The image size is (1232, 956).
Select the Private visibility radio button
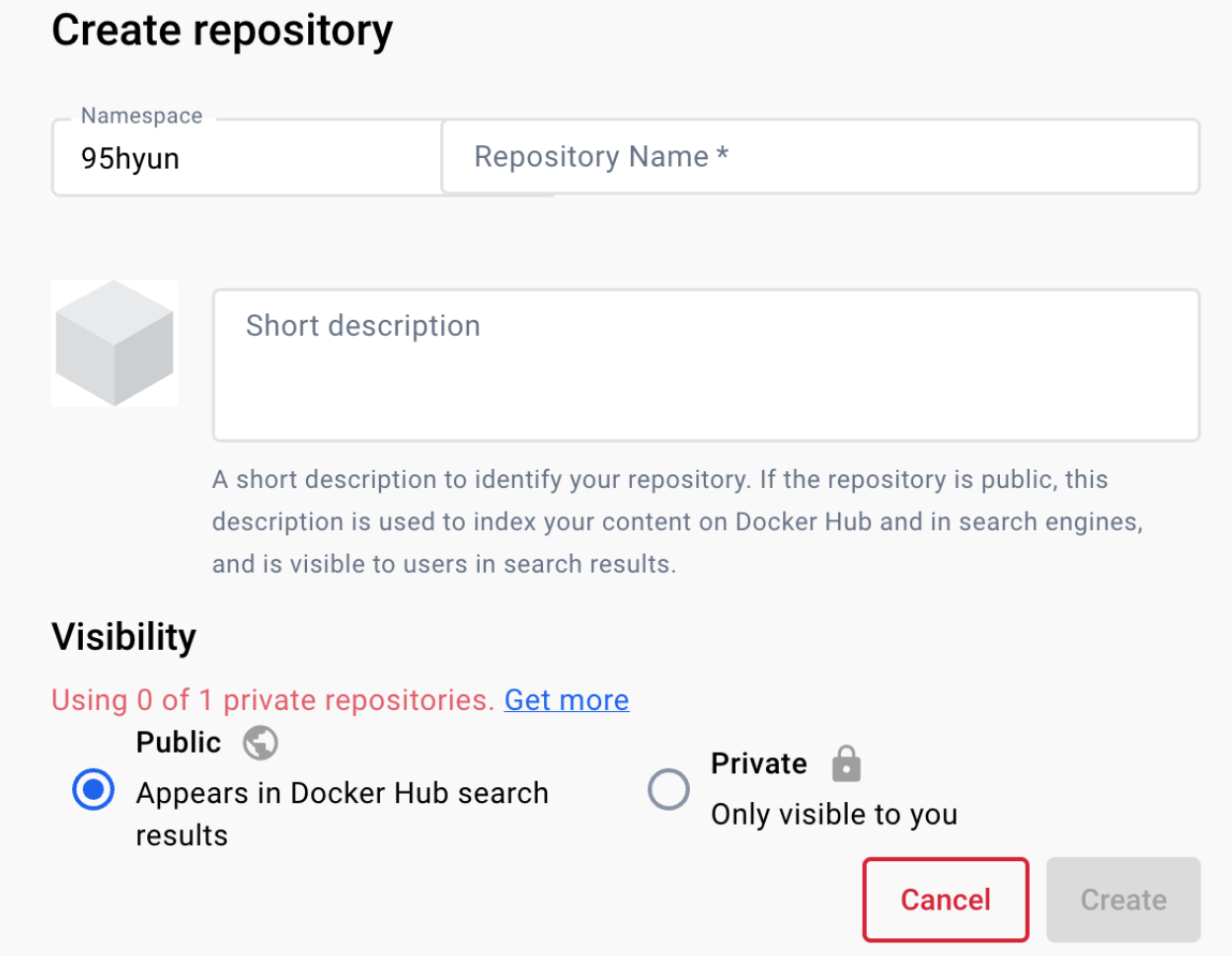668,789
